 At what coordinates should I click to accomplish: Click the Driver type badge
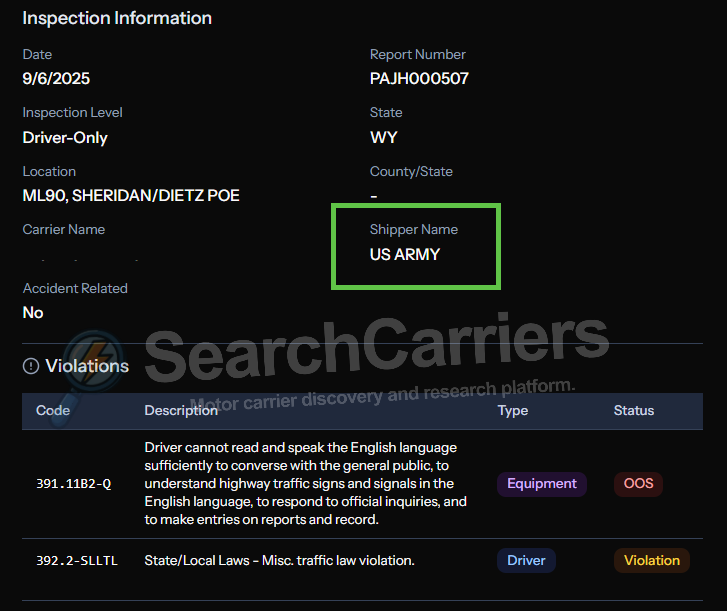[x=526, y=560]
